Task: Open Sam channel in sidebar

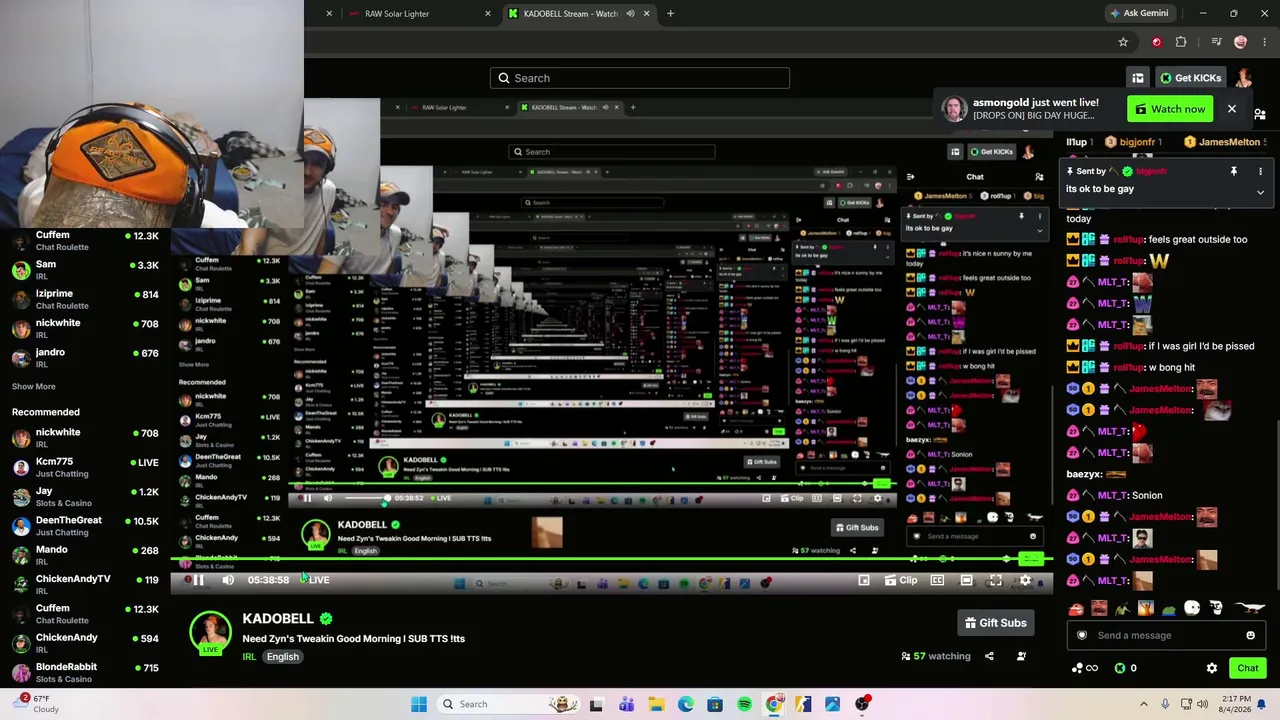Action: click(x=85, y=270)
